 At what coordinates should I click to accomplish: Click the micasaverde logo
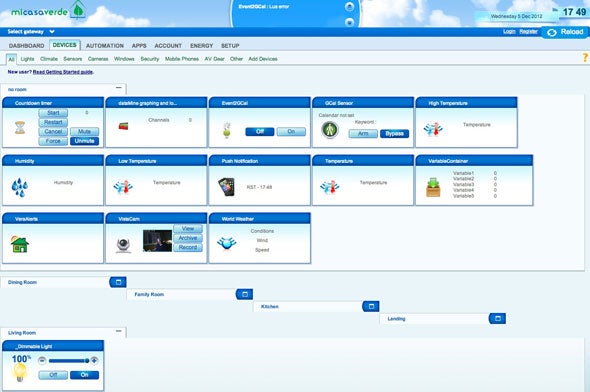click(x=48, y=11)
